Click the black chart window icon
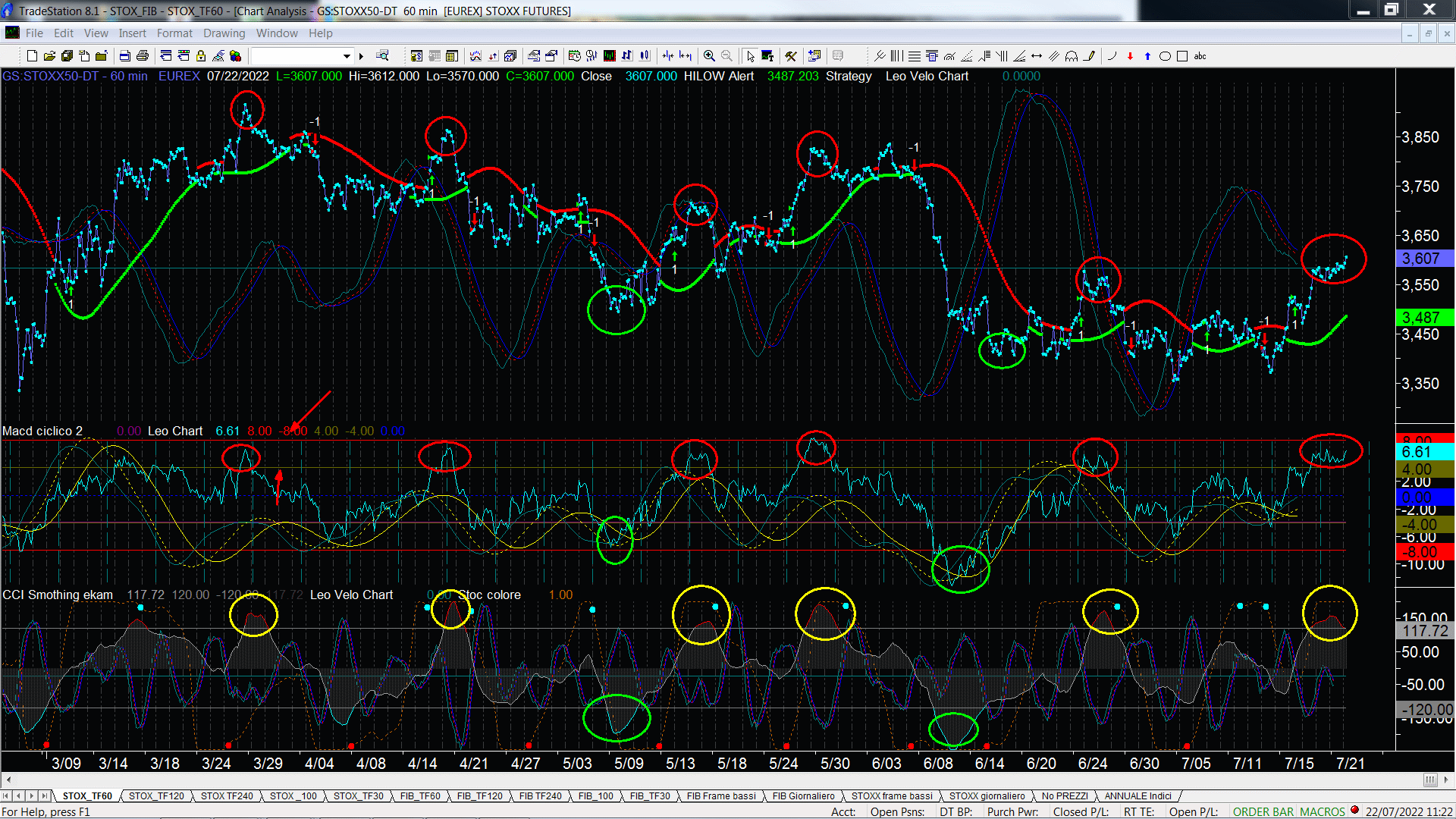The width and height of the screenshot is (1456, 819). tap(609, 56)
